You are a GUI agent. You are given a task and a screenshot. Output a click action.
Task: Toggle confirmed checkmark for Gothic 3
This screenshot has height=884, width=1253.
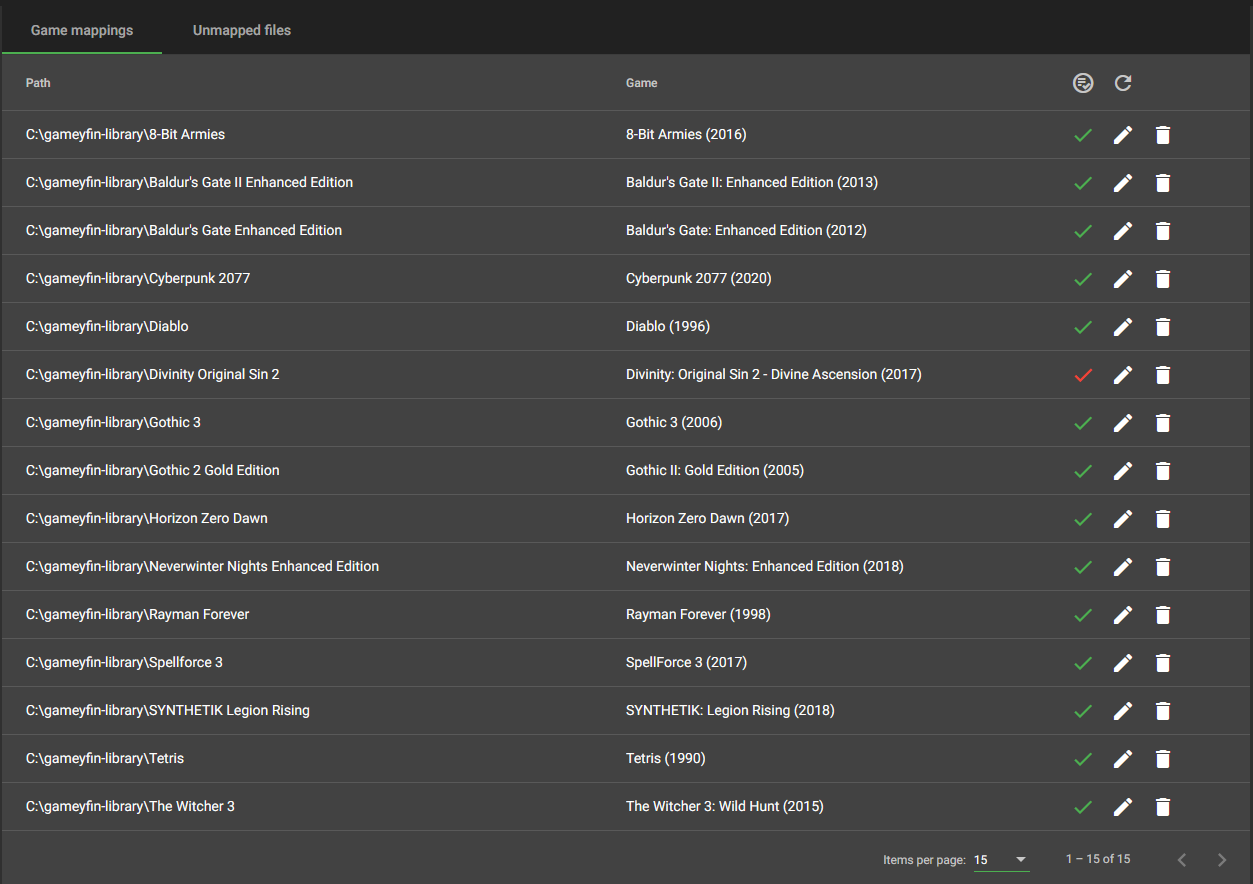click(1082, 423)
